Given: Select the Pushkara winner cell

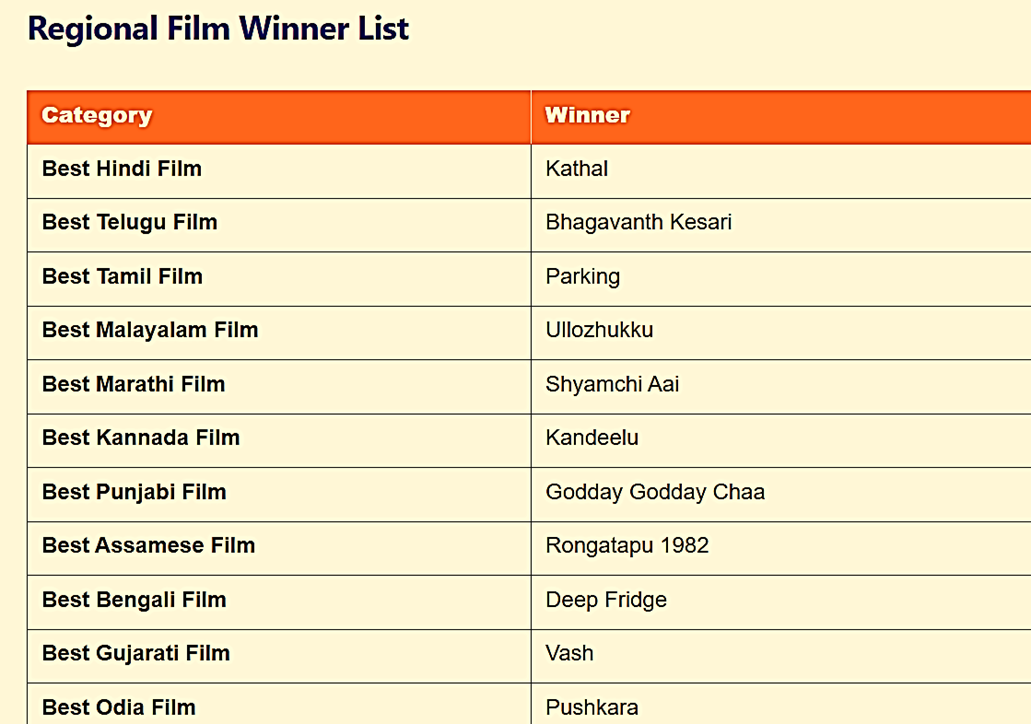Looking at the screenshot, I should [781, 704].
